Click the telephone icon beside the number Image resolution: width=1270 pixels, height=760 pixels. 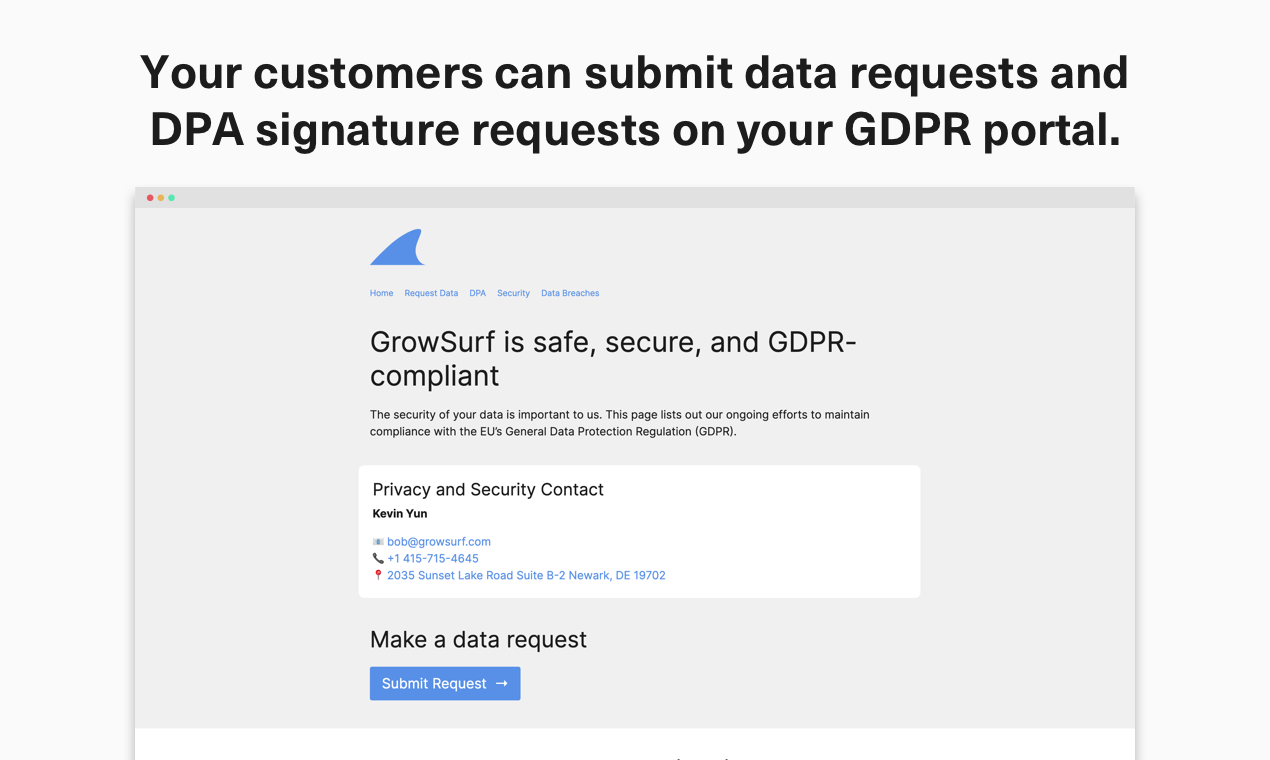pyautogui.click(x=378, y=559)
